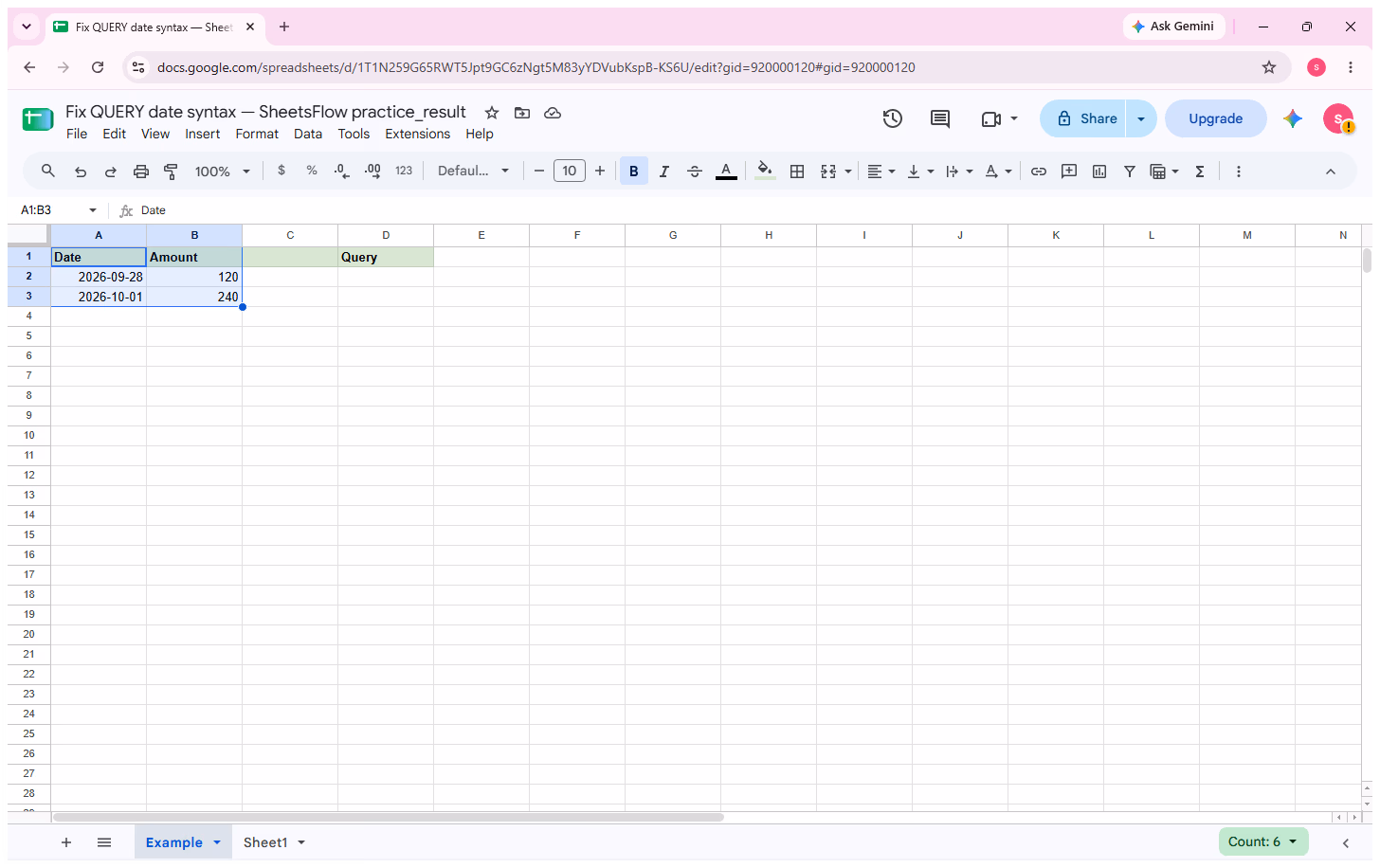
Task: Open the Name box dropdown arrow
Action: coord(93,210)
